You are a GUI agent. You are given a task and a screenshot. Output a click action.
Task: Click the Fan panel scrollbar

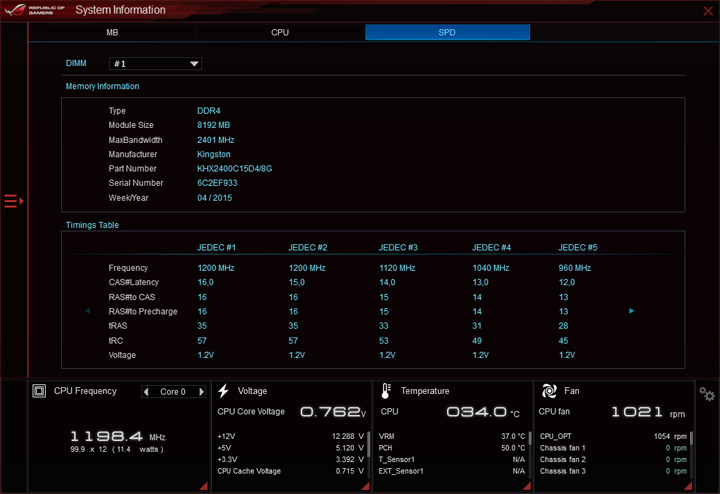(691, 438)
